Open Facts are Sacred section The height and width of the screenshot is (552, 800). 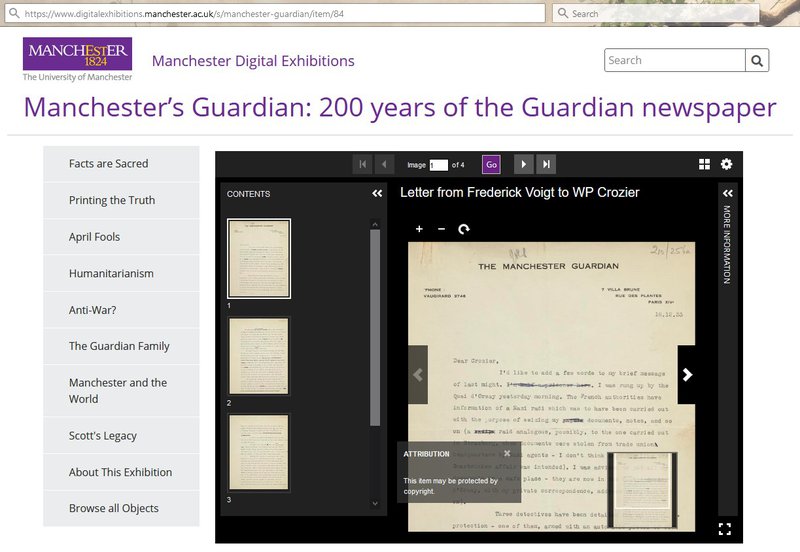click(121, 164)
